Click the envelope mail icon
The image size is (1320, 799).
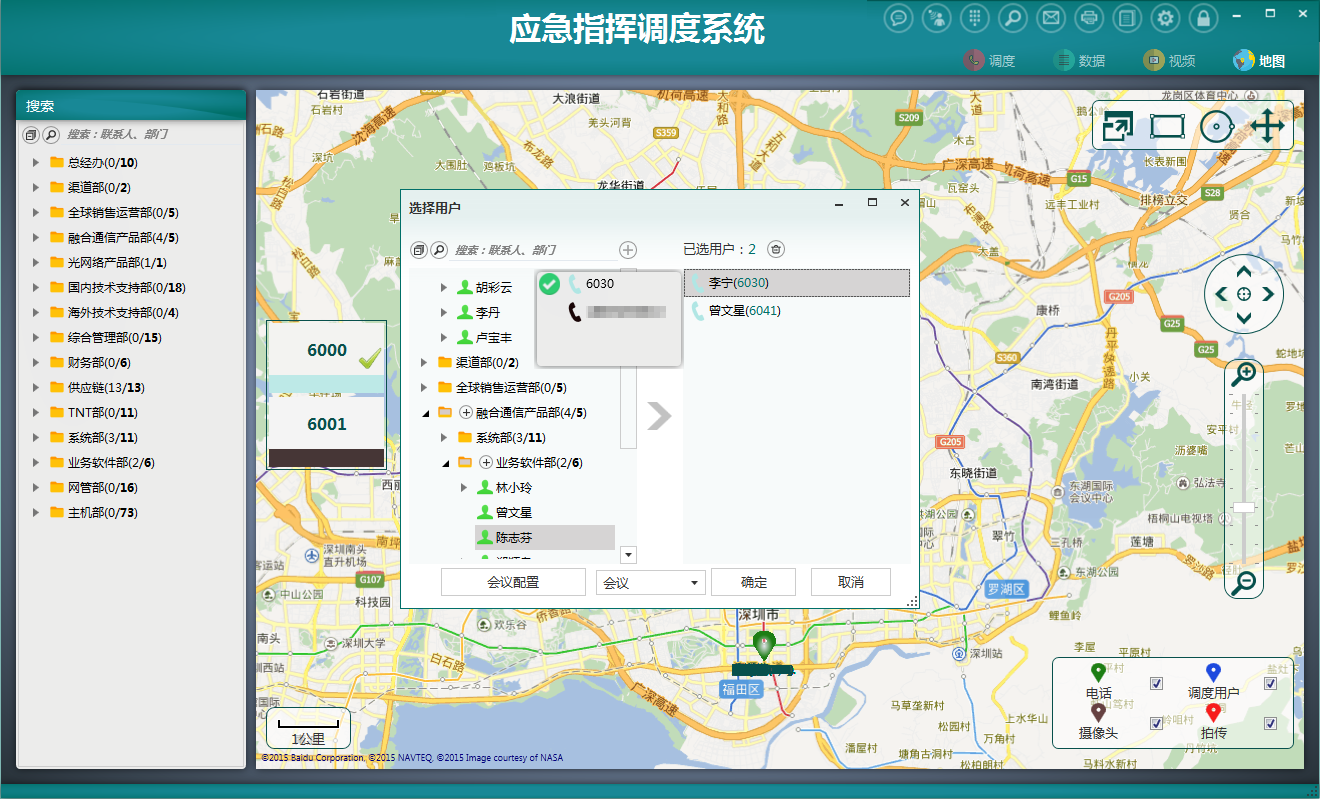point(1050,18)
